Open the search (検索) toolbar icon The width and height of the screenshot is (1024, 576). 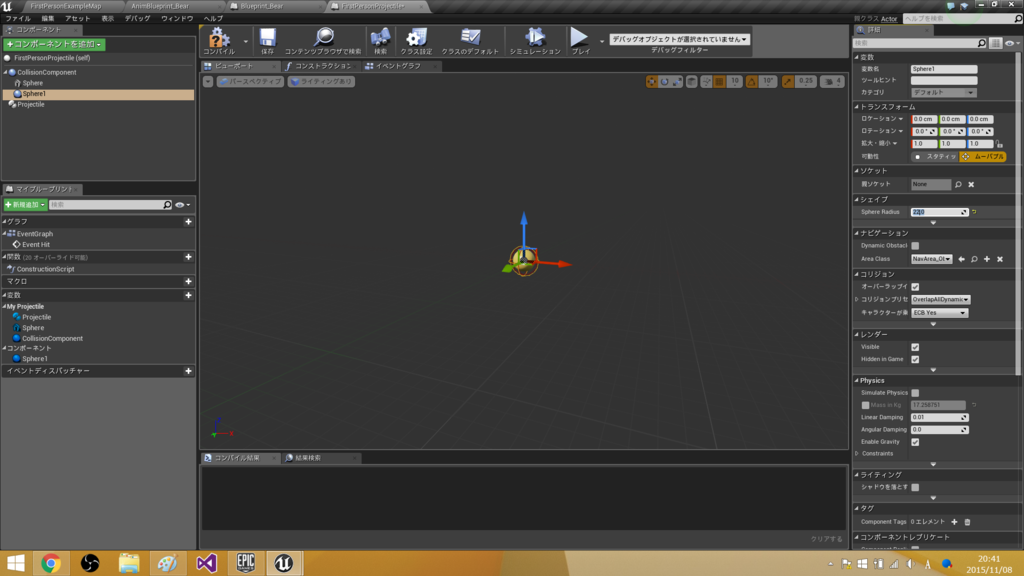pyautogui.click(x=380, y=40)
